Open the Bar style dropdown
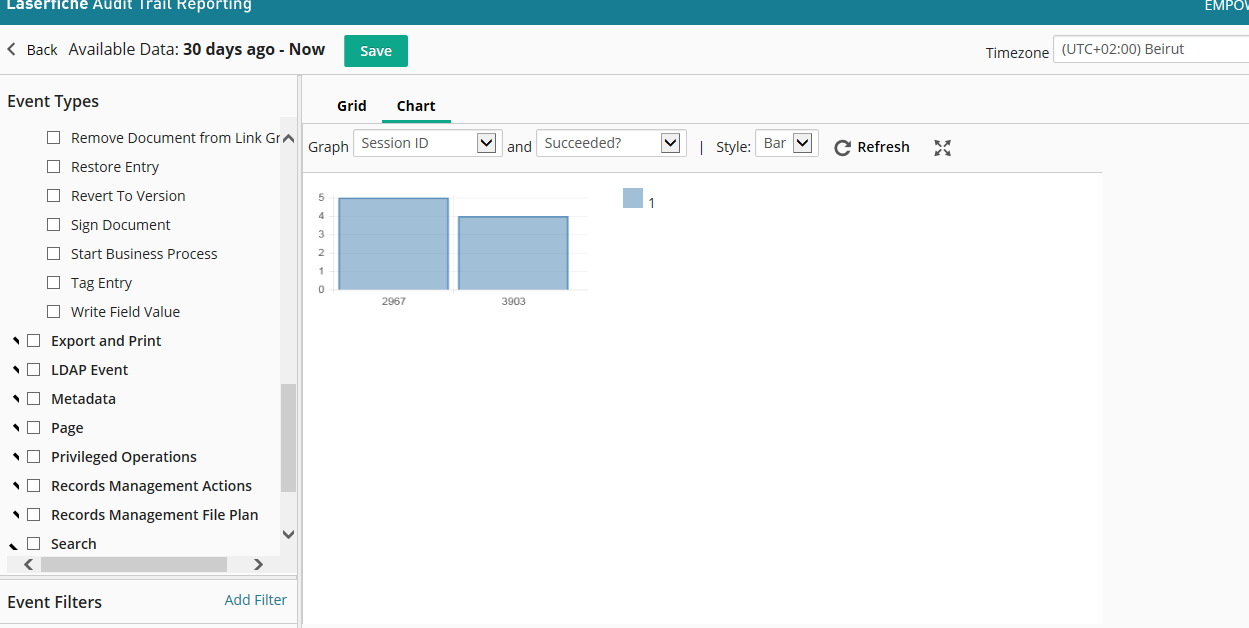1249x628 pixels. (x=787, y=143)
